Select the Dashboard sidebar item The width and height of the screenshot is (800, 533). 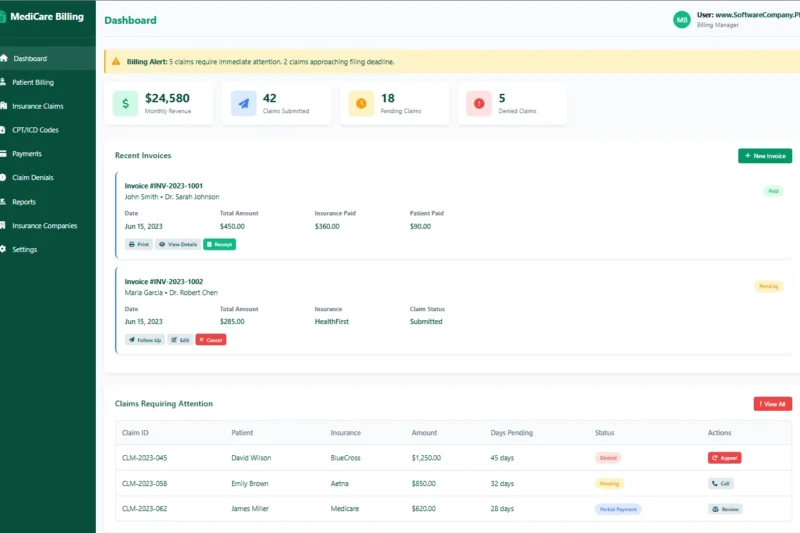click(x=47, y=58)
